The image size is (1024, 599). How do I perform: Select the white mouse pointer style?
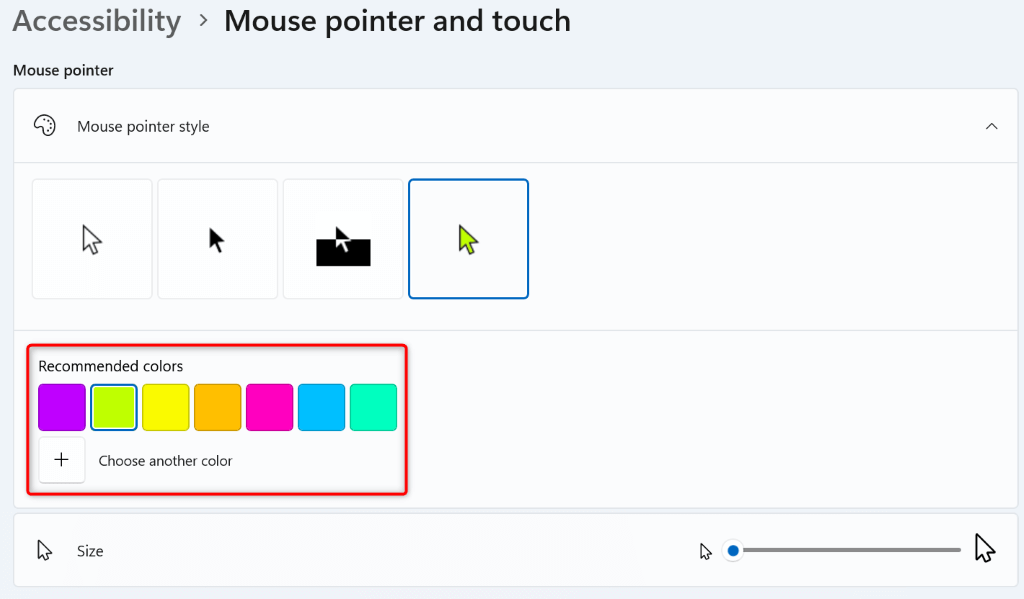pos(91,238)
